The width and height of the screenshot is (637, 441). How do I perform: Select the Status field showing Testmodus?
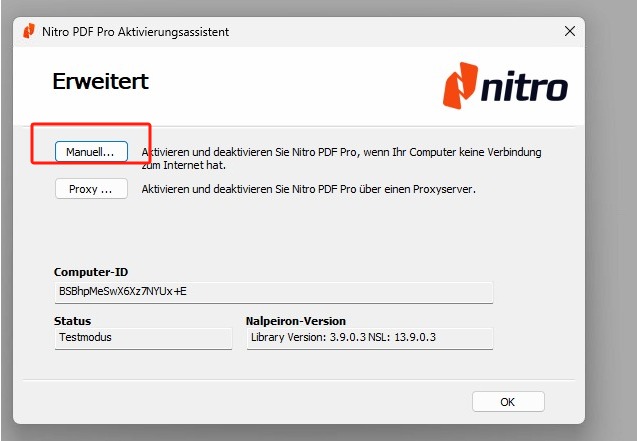(x=142, y=339)
